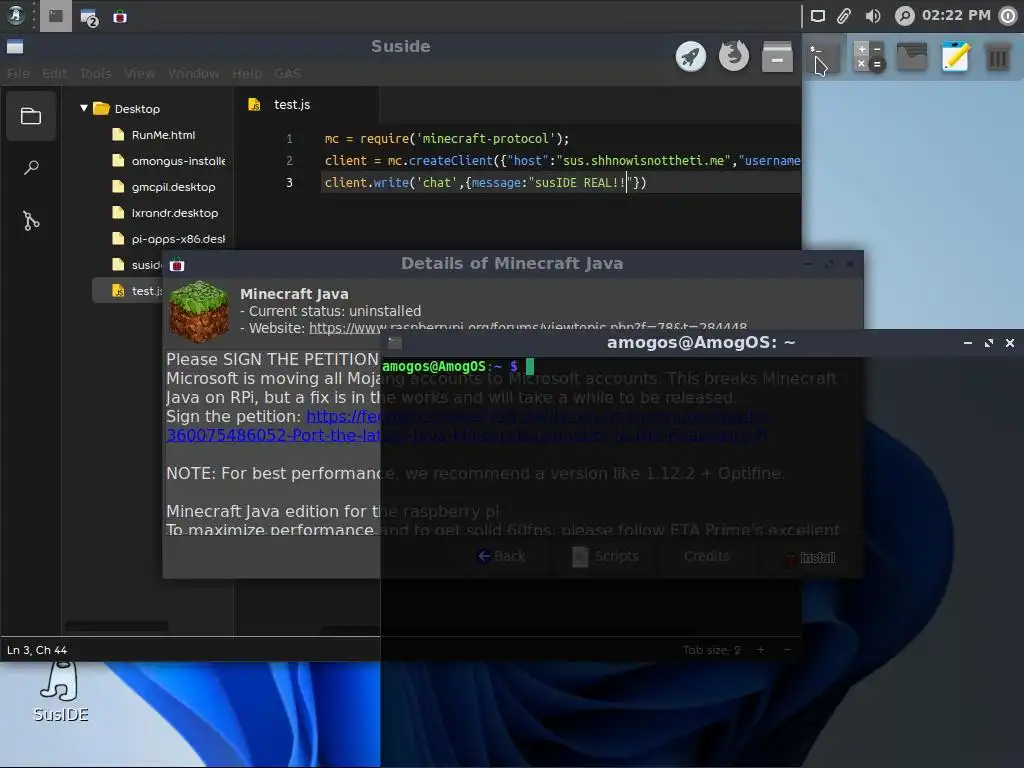Select the SusIDE desktop shortcut icon
1024x768 pixels.
click(x=61, y=691)
